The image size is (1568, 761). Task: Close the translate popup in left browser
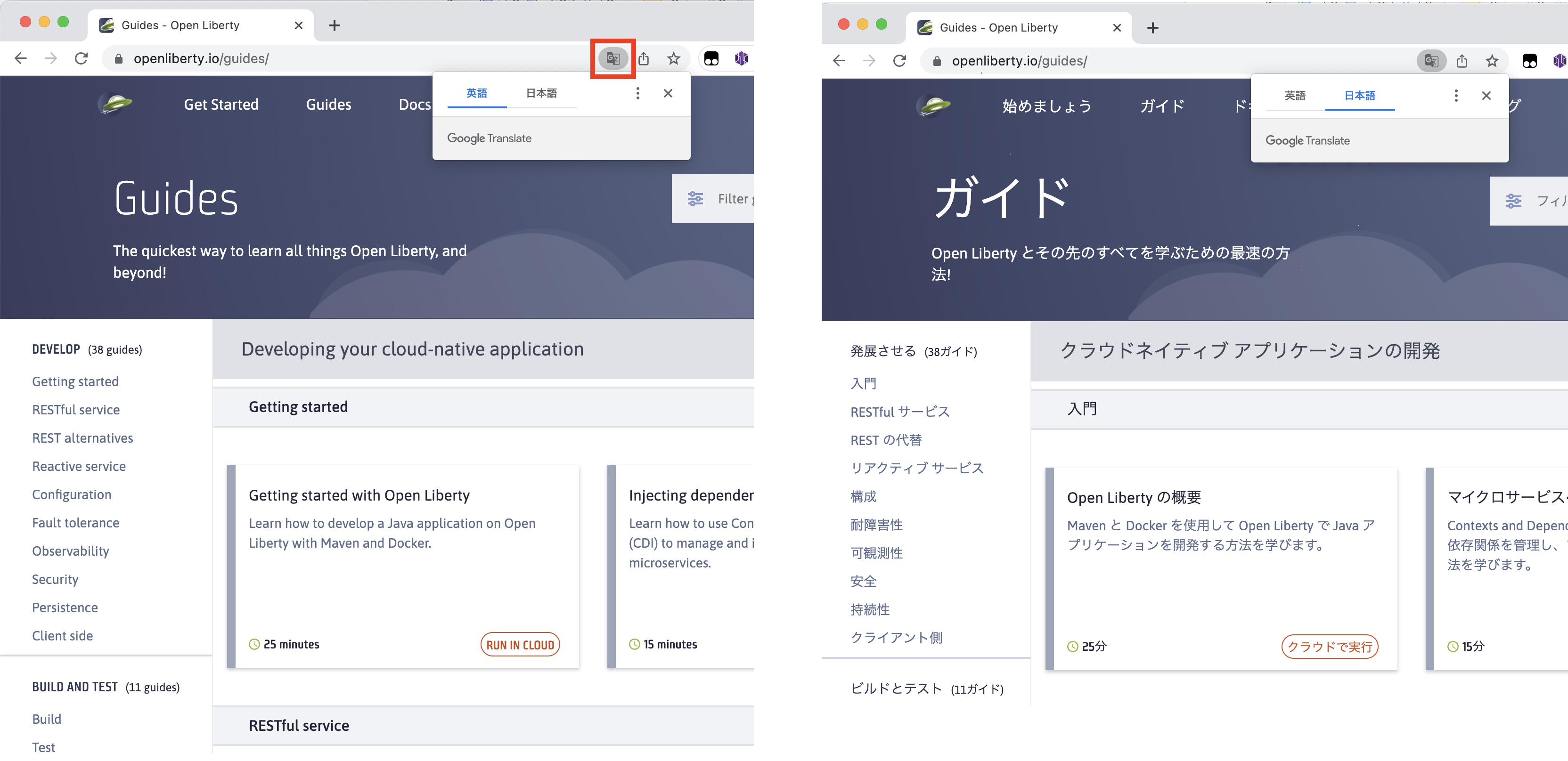pos(668,93)
